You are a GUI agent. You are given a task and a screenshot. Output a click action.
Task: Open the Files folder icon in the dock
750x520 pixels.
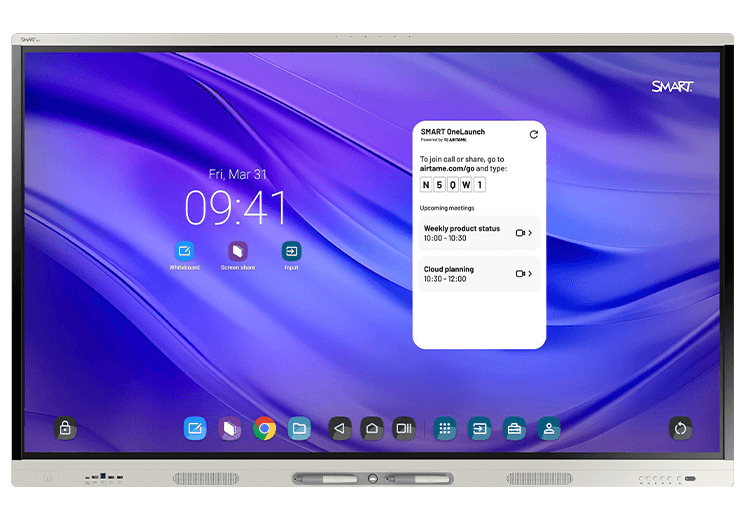(299, 428)
